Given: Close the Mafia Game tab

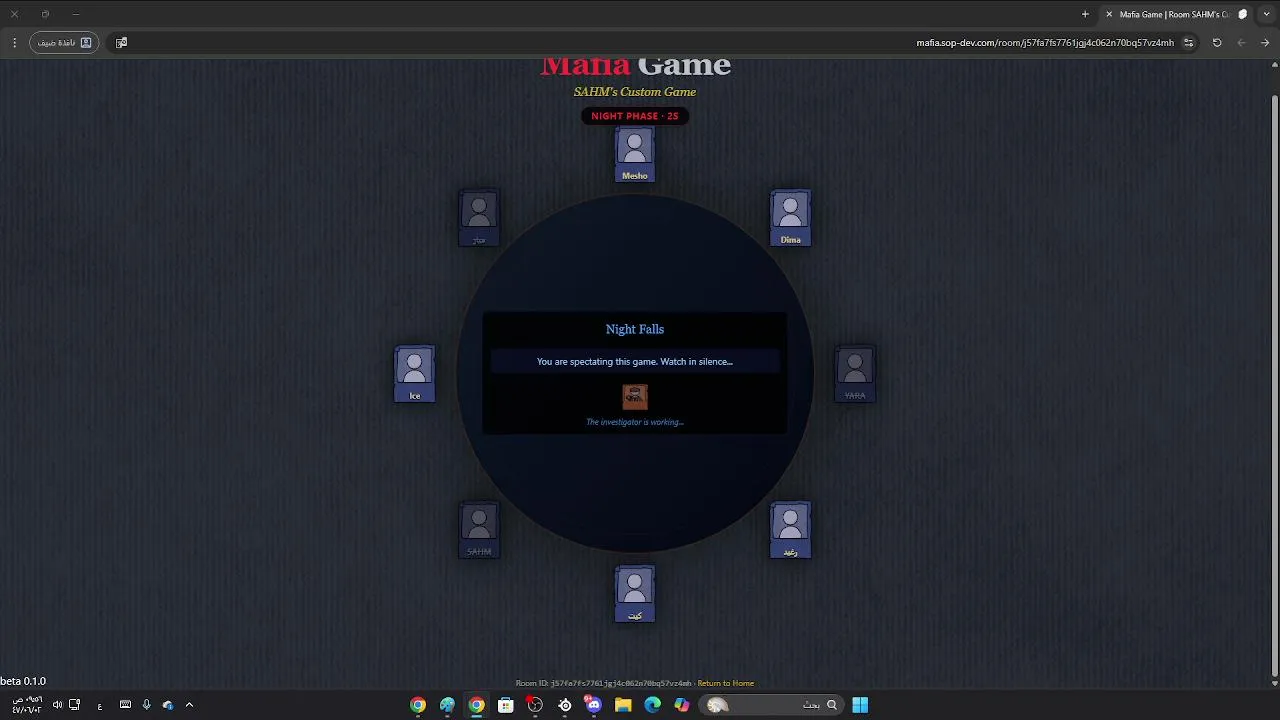Looking at the screenshot, I should point(1109,14).
